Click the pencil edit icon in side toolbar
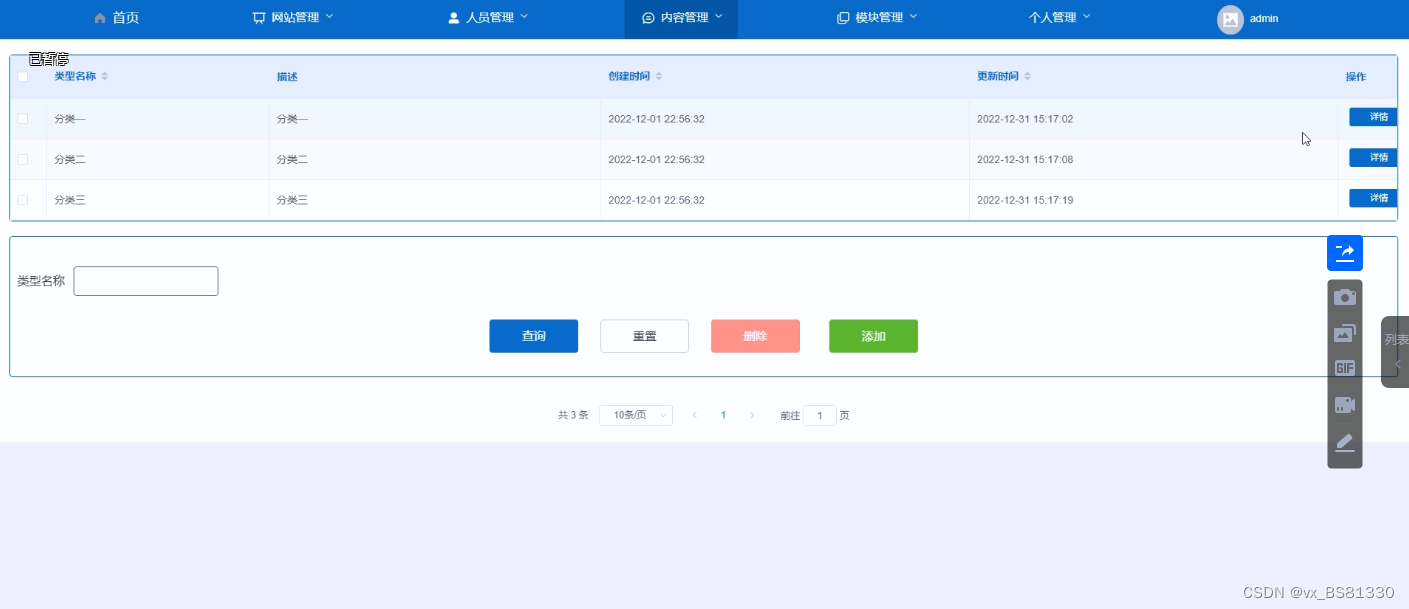This screenshot has height=609, width=1409. pos(1345,442)
